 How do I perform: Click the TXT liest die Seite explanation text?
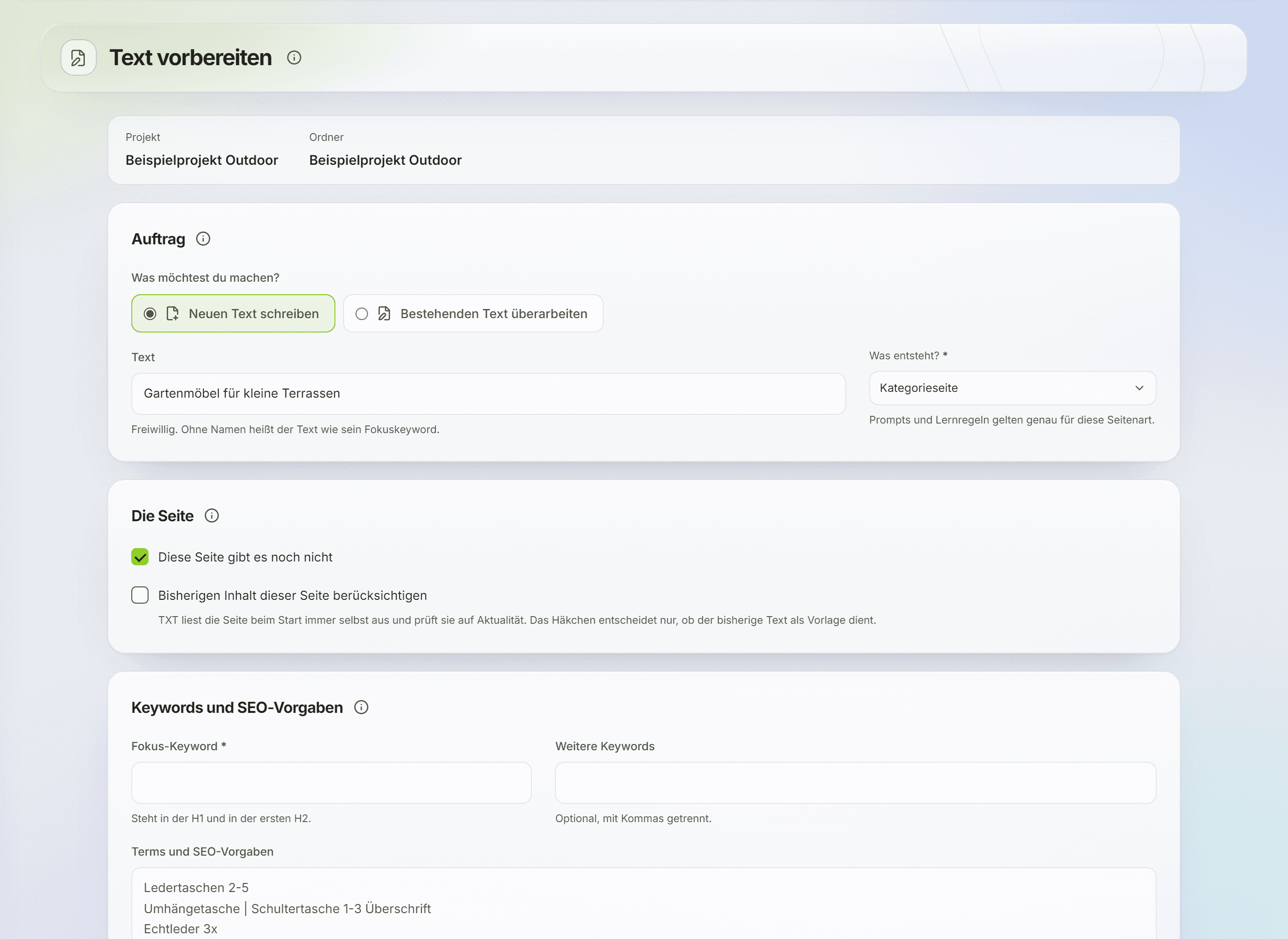pos(517,620)
